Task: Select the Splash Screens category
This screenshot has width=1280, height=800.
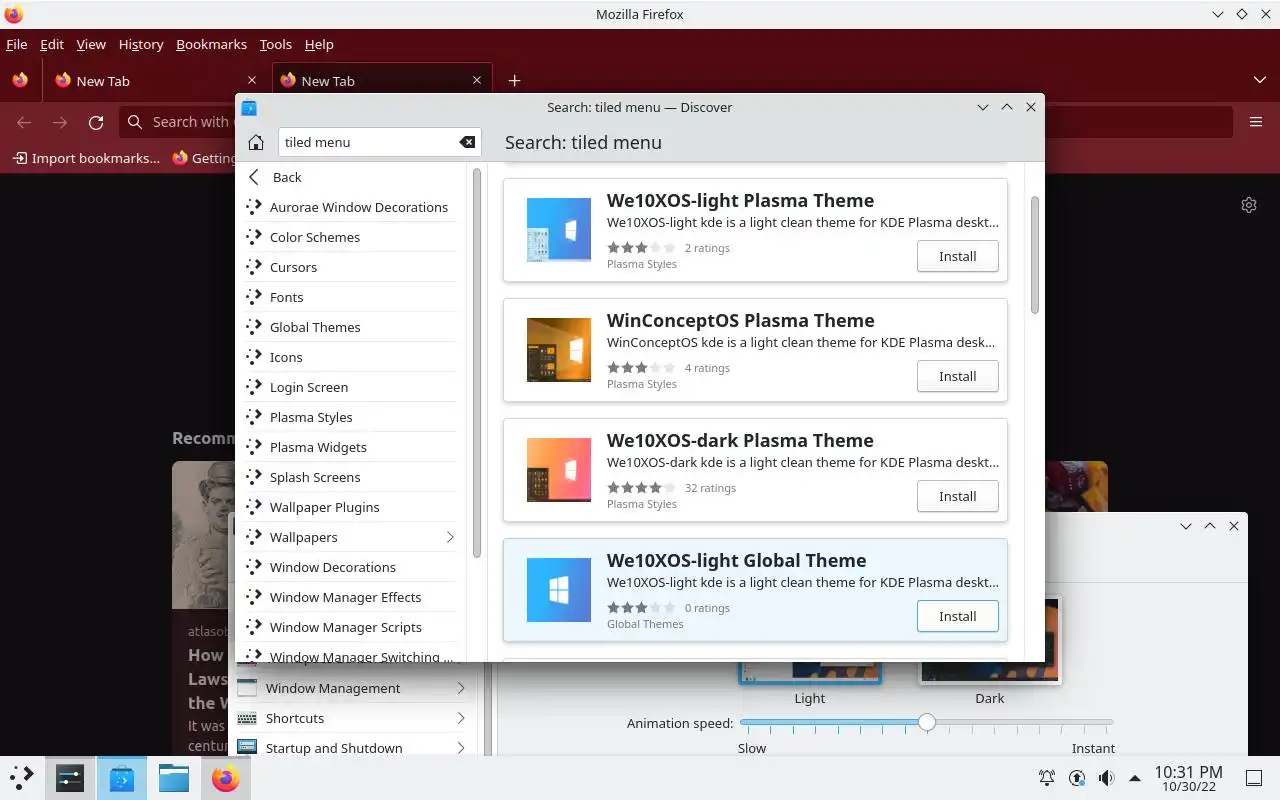Action: [350, 477]
